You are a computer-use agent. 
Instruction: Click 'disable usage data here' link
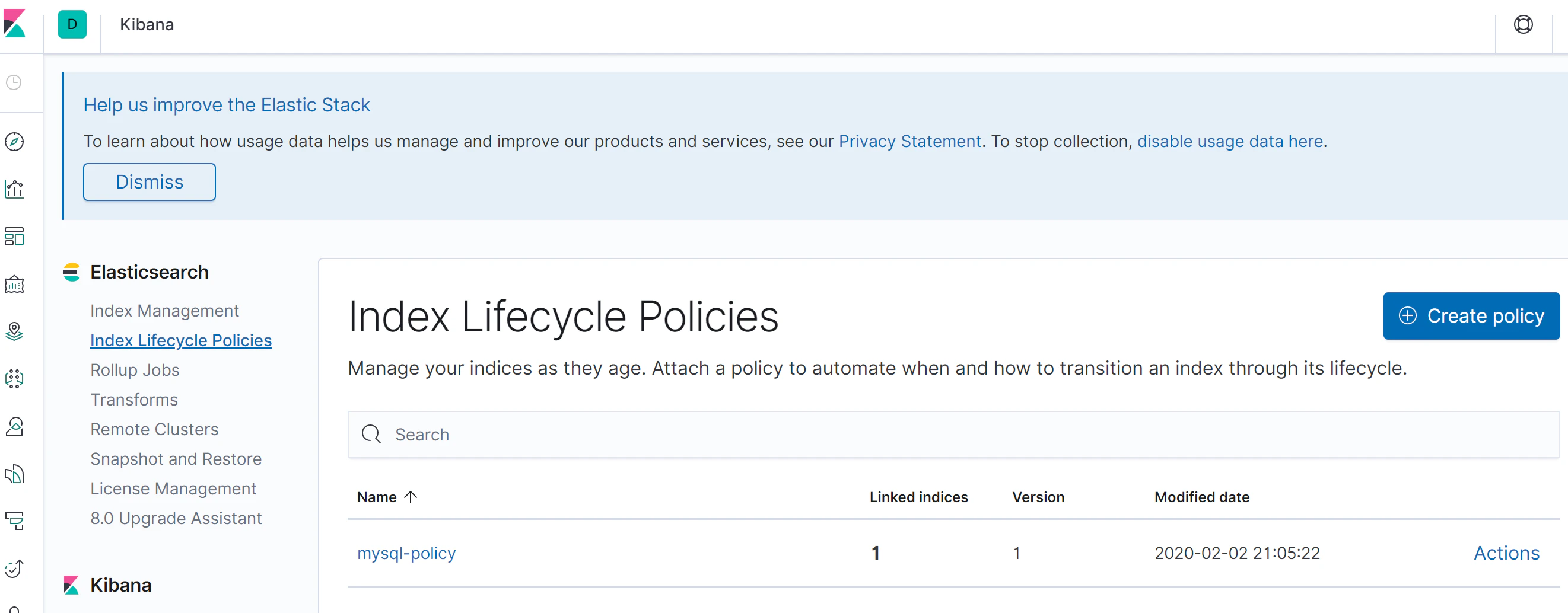pos(1230,141)
